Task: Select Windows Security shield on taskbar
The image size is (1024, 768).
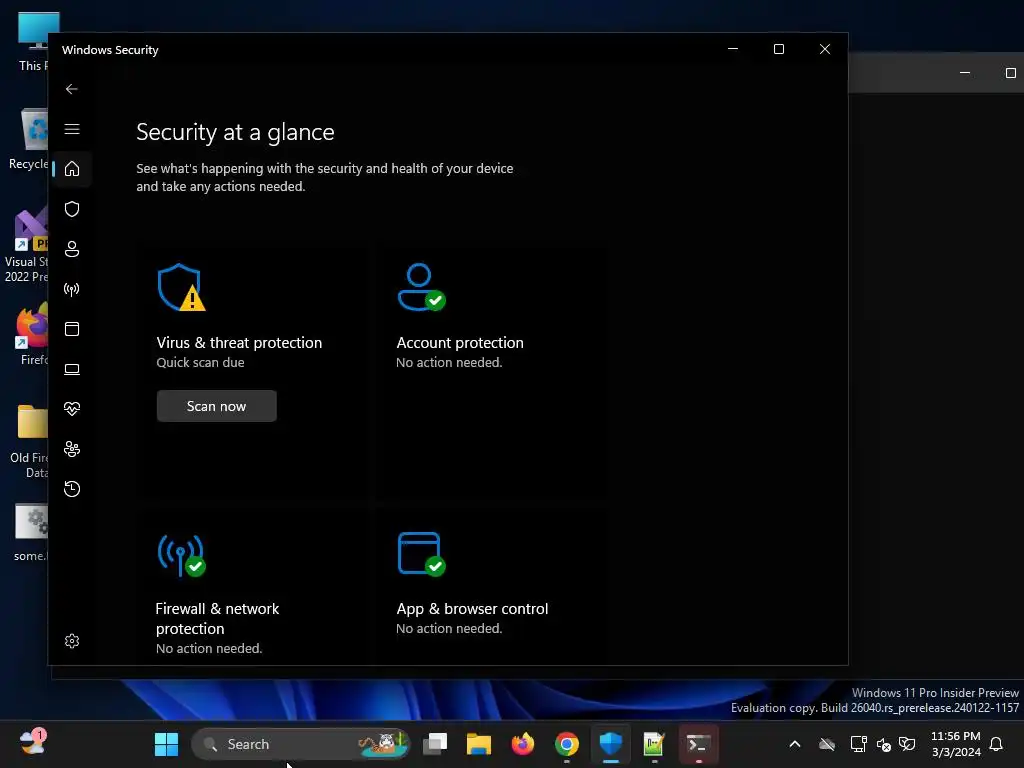Action: click(611, 744)
